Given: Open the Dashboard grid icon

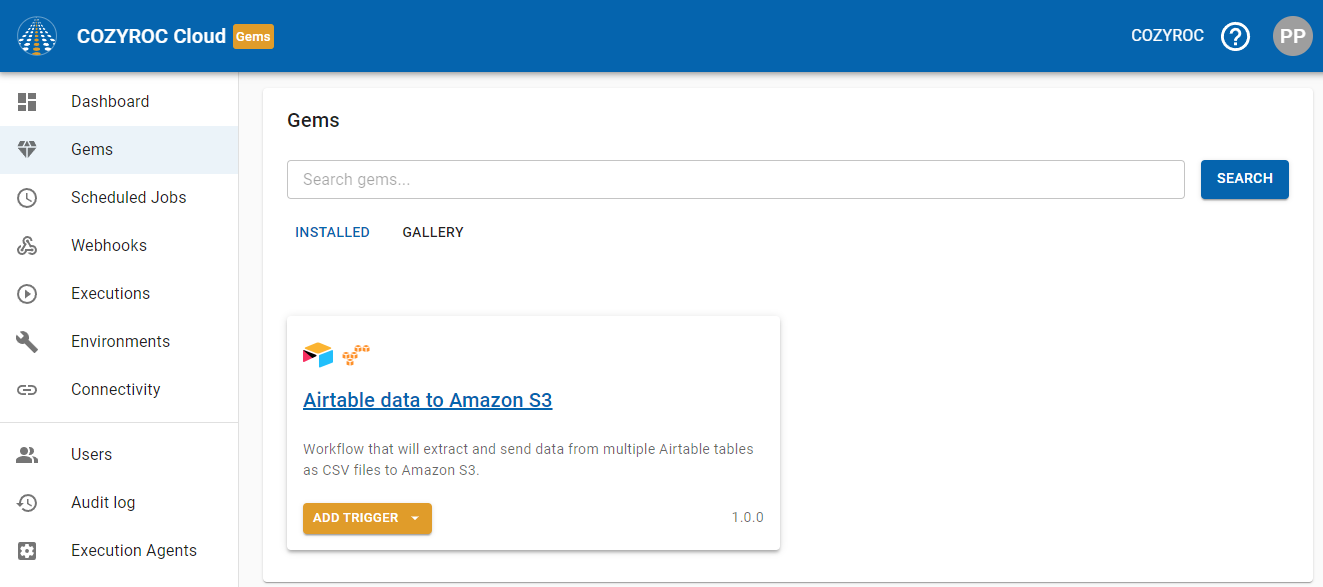Looking at the screenshot, I should 27,102.
